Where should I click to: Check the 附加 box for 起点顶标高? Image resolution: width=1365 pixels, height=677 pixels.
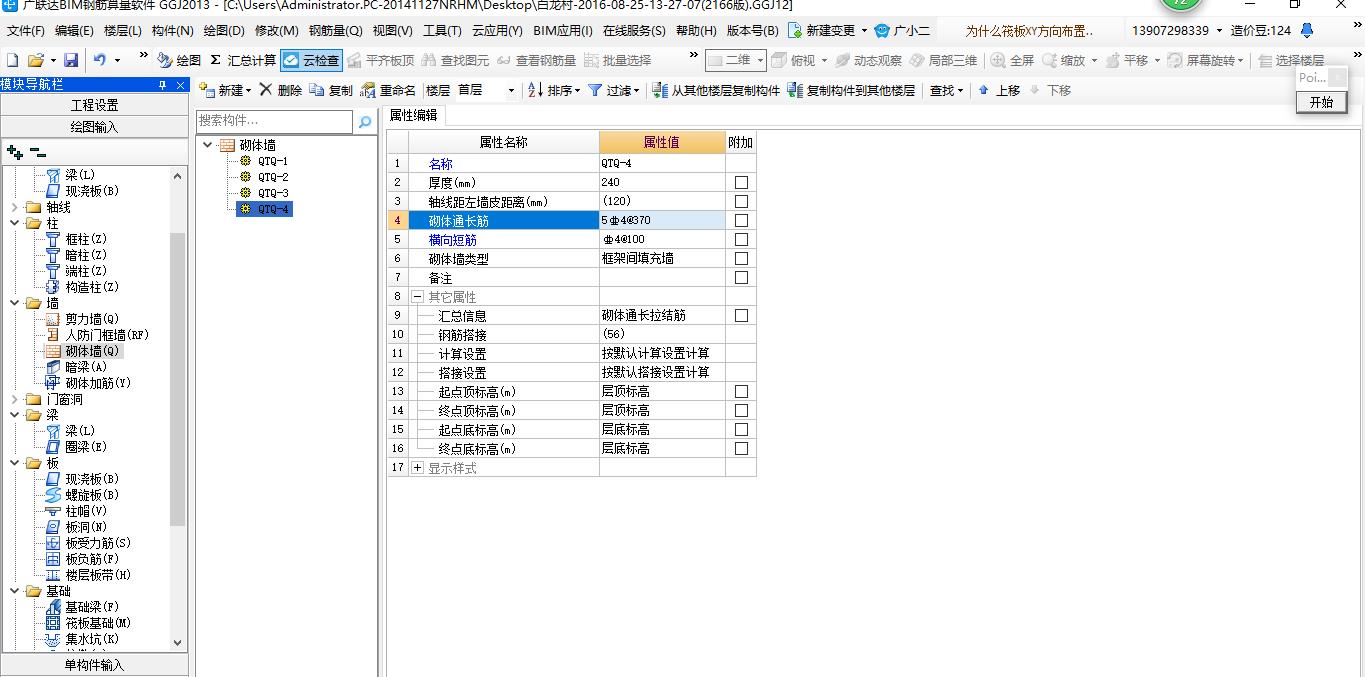(741, 391)
